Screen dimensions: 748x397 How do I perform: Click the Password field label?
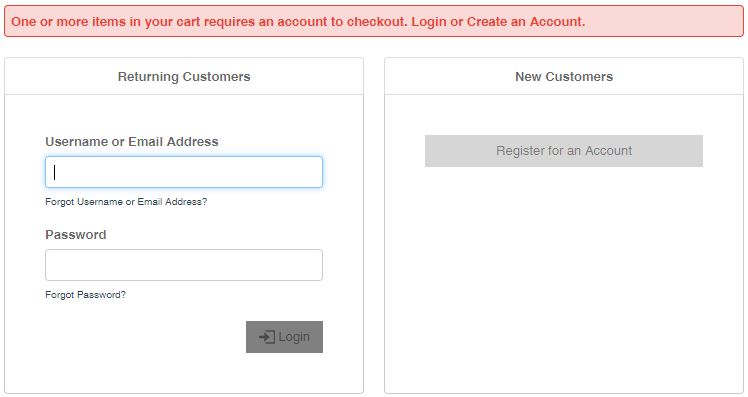(x=76, y=235)
